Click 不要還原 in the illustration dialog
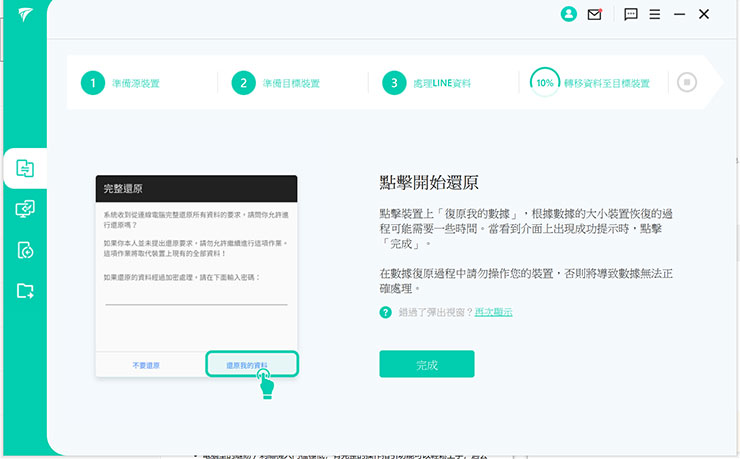 coord(146,366)
